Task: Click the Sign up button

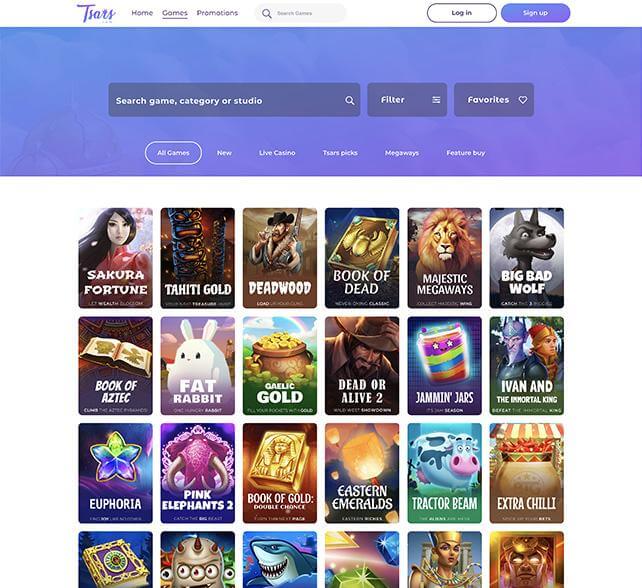Action: pyautogui.click(x=535, y=13)
